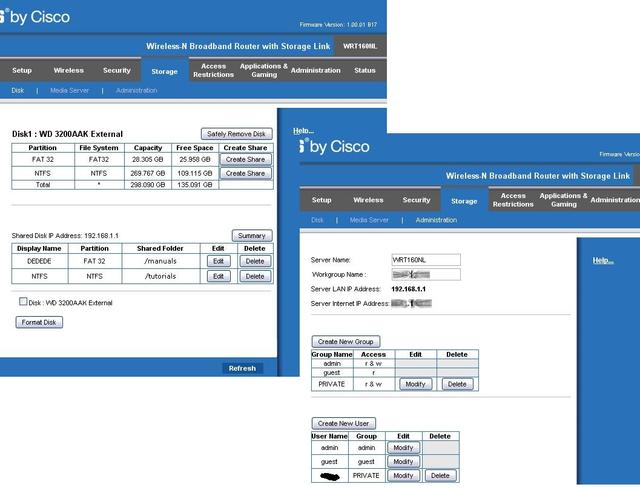Click the Media Server sub-tab in the left window

point(69,90)
